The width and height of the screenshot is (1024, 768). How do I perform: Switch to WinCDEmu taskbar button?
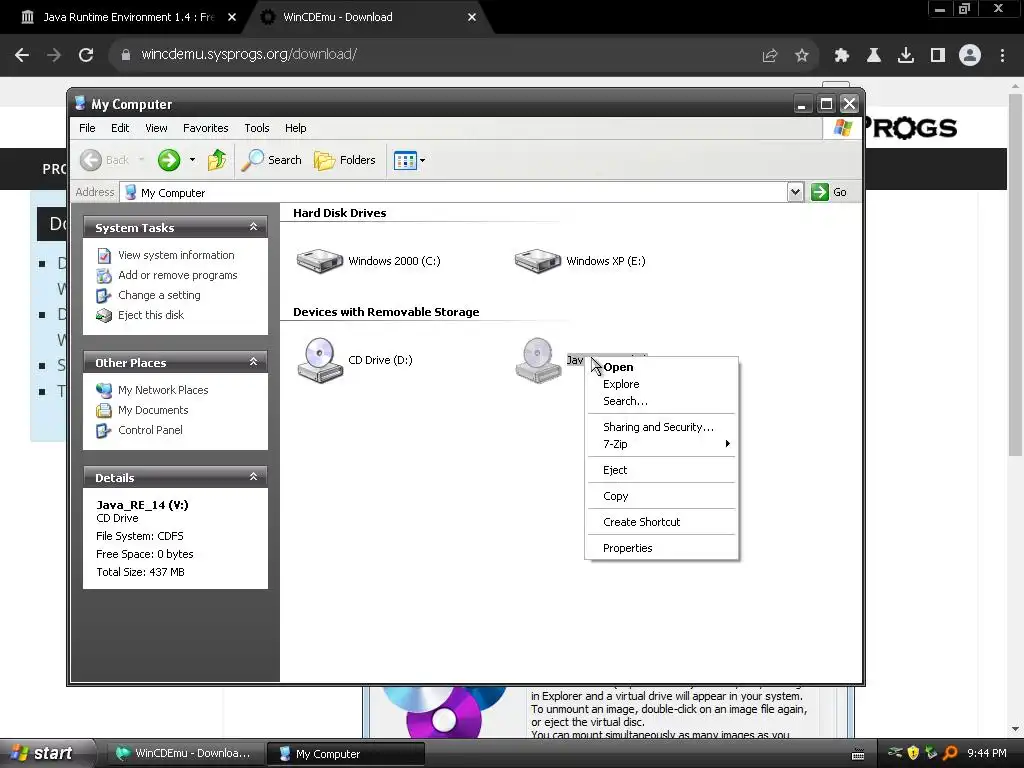(184, 754)
